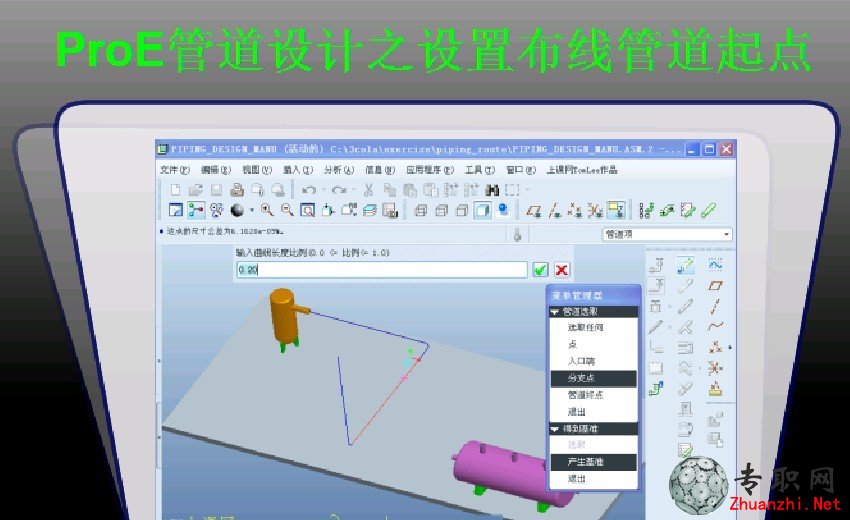The height and width of the screenshot is (520, 850).
Task: Open the 插入(I) menu
Action: tap(298, 170)
